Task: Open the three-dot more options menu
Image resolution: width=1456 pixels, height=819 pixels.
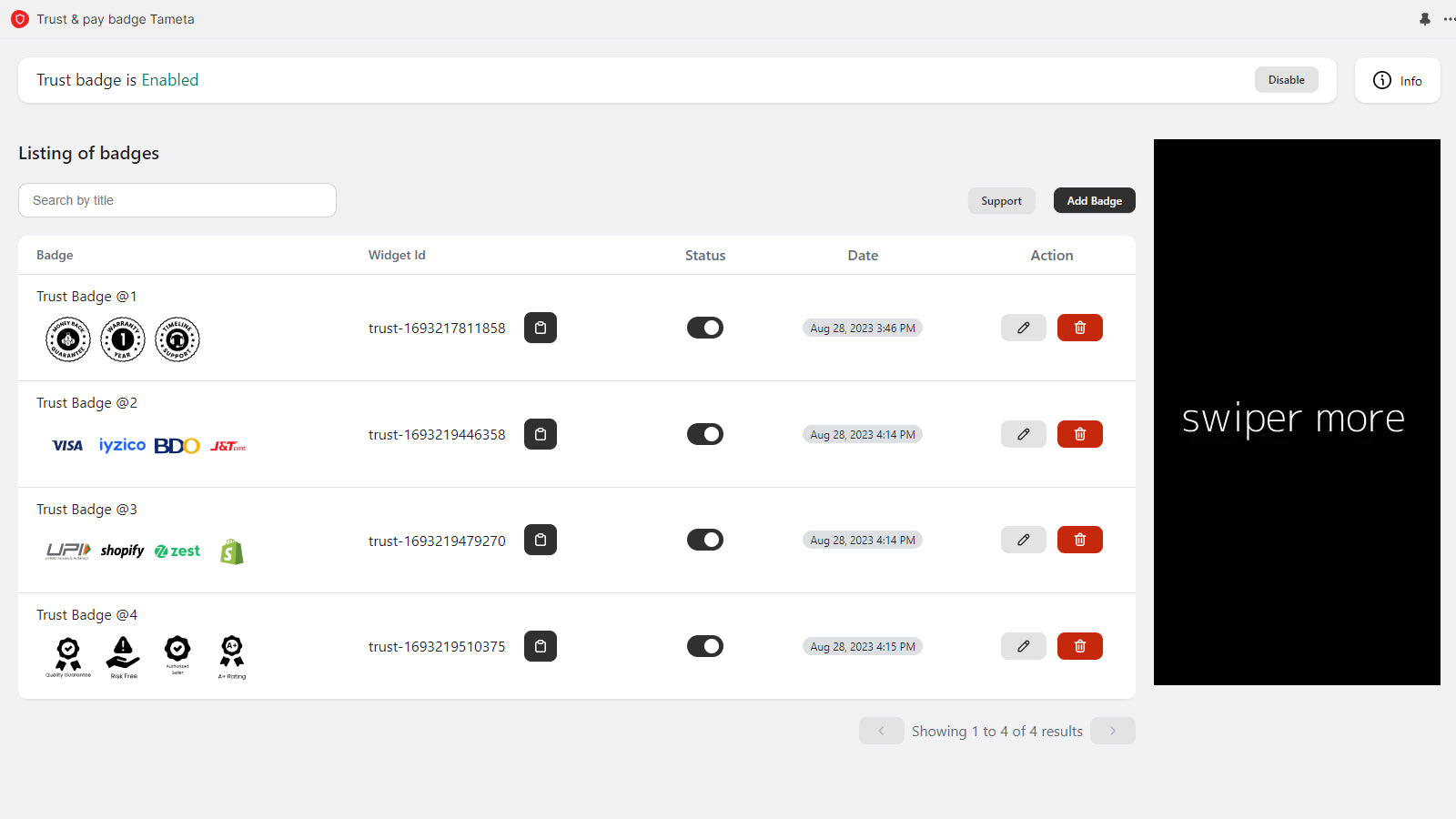Action: tap(1449, 19)
